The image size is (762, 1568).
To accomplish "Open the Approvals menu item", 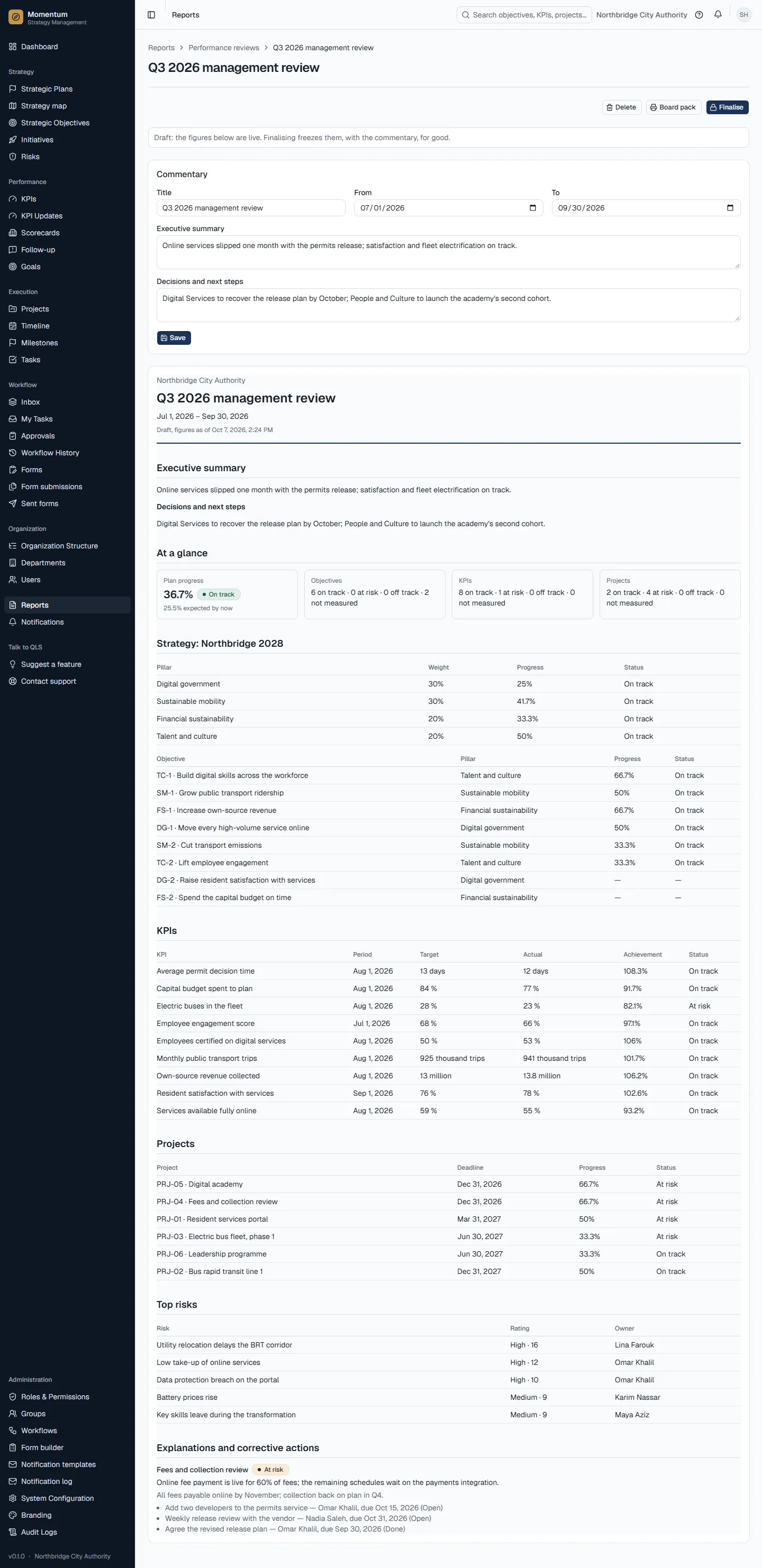I will coord(67,436).
